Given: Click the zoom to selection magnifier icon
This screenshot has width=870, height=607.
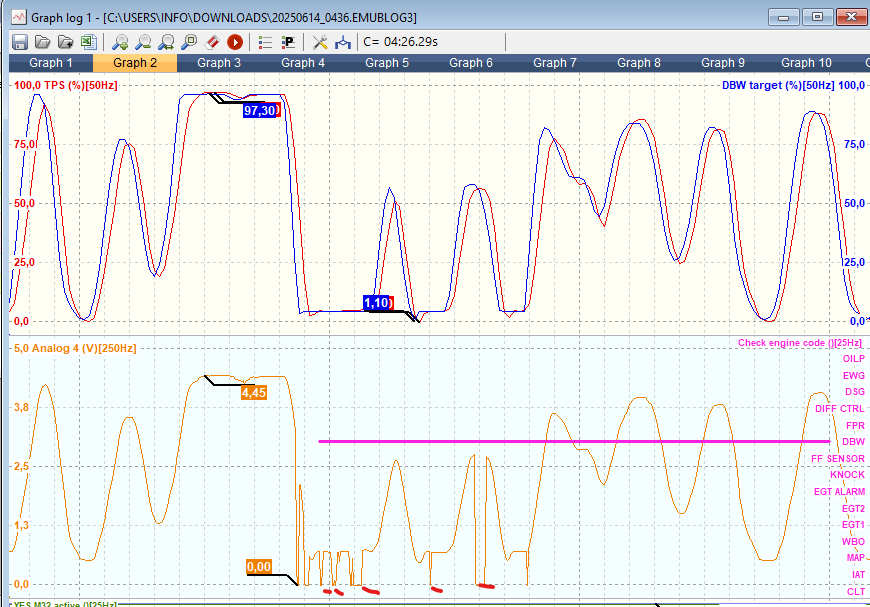Looking at the screenshot, I should tap(189, 42).
